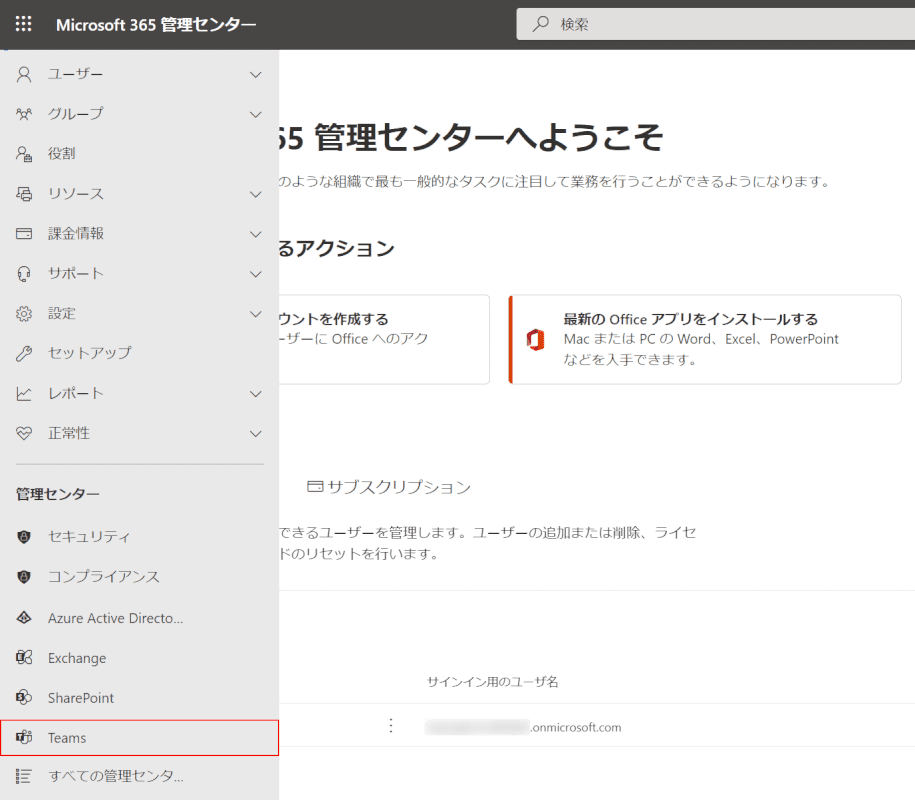Click the 役割 role icon

24,153
